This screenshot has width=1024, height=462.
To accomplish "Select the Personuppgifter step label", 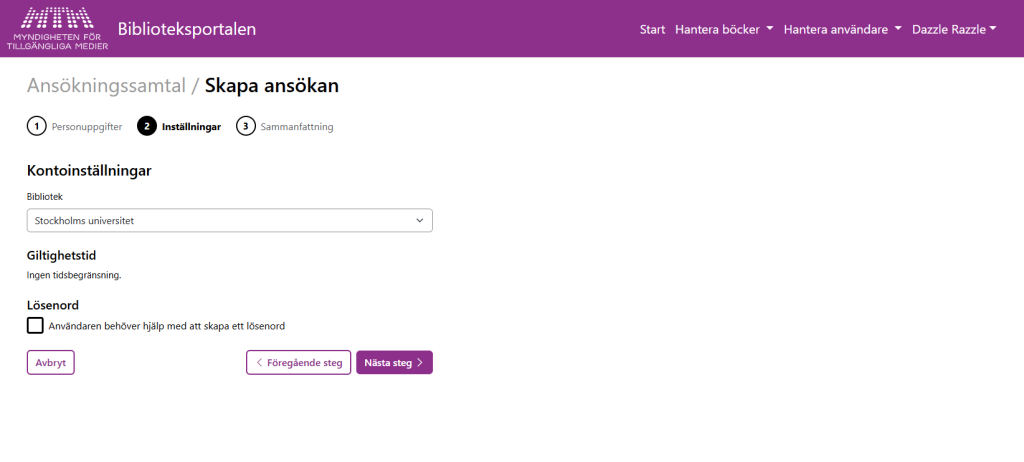I will pyautogui.click(x=86, y=127).
